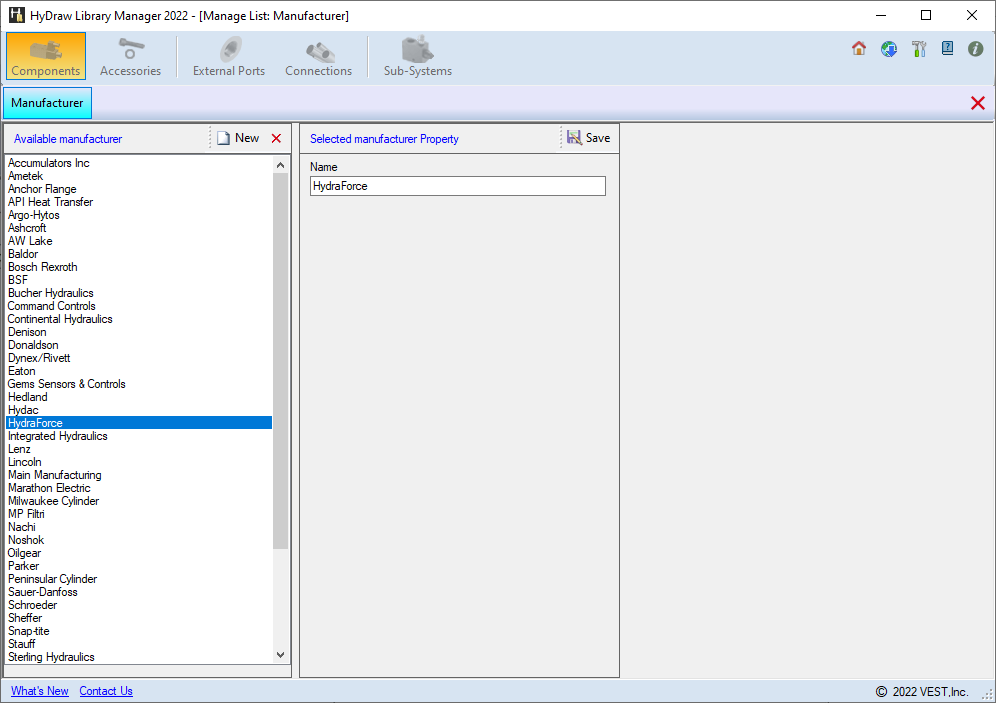Select Donaldson manufacturer
Viewport: 996px width, 703px height.
(139, 345)
